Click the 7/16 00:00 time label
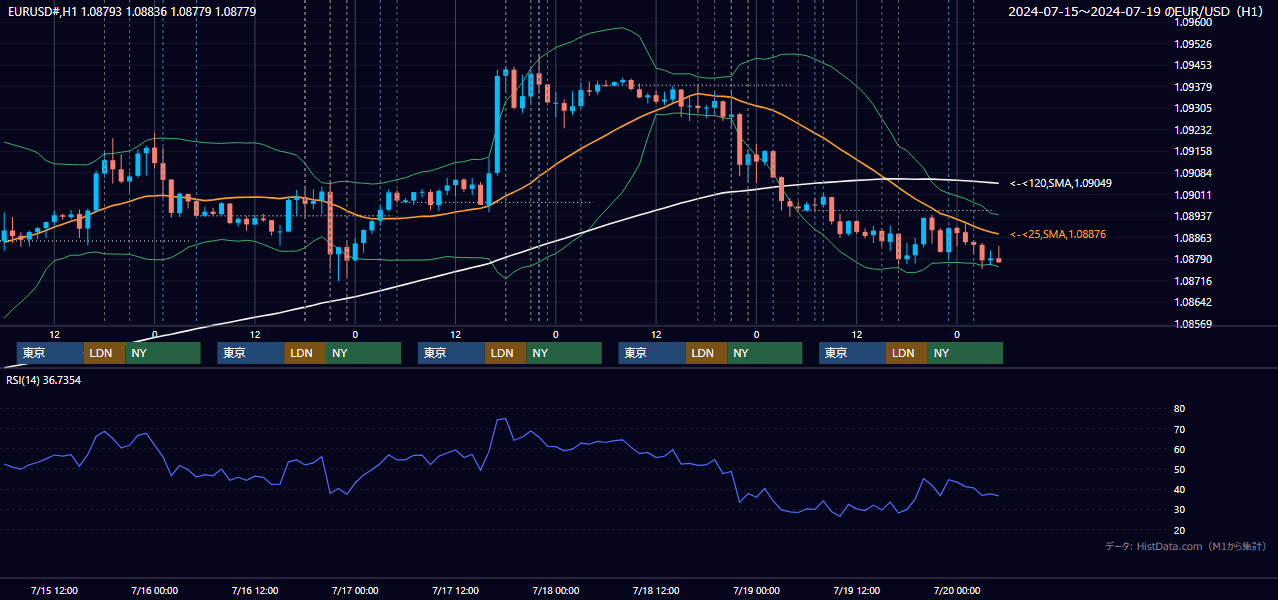The height and width of the screenshot is (600, 1278). coord(155,590)
